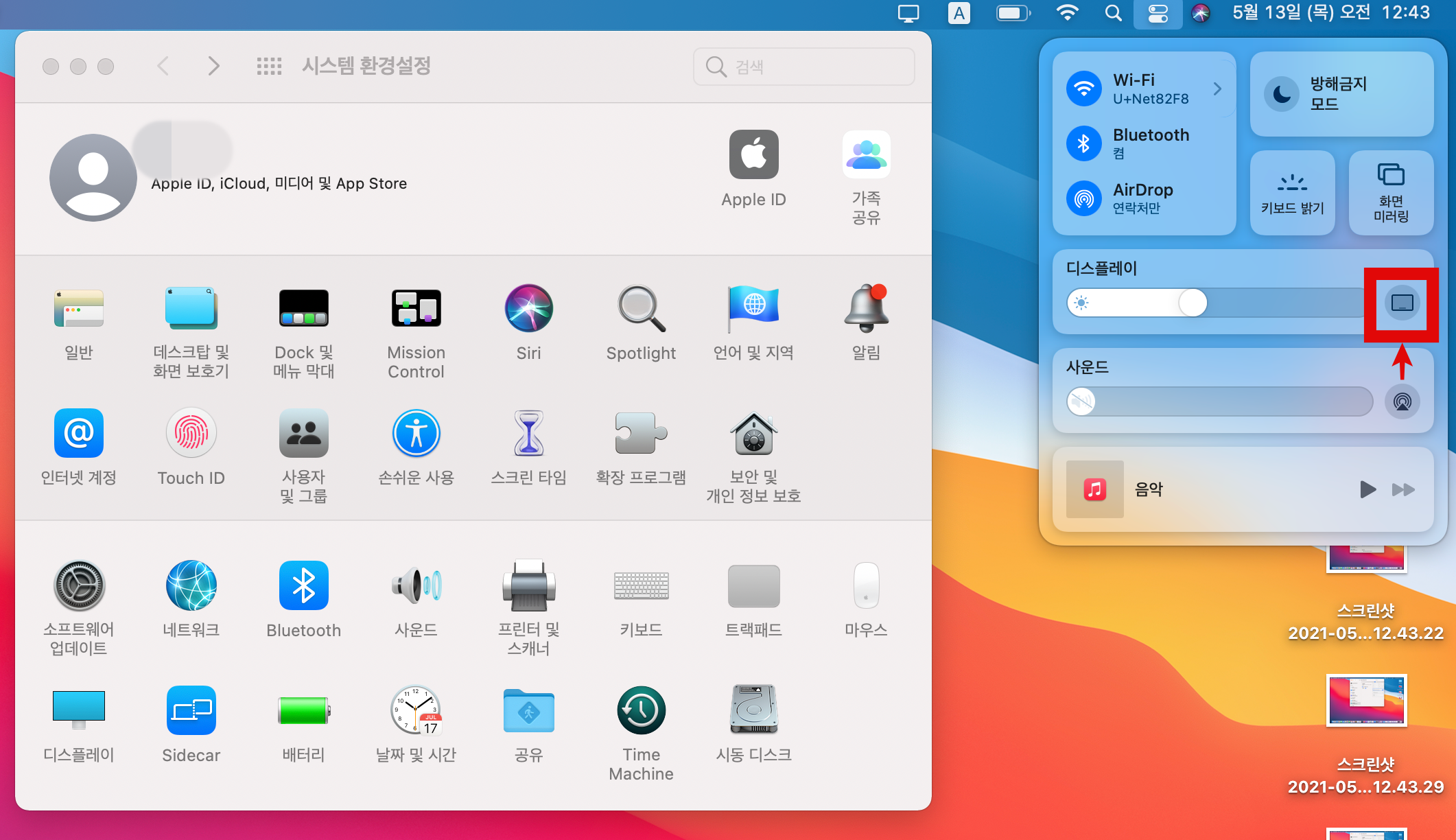Click the Control Center menu bar icon
The width and height of the screenshot is (1456, 840).
(x=1158, y=13)
